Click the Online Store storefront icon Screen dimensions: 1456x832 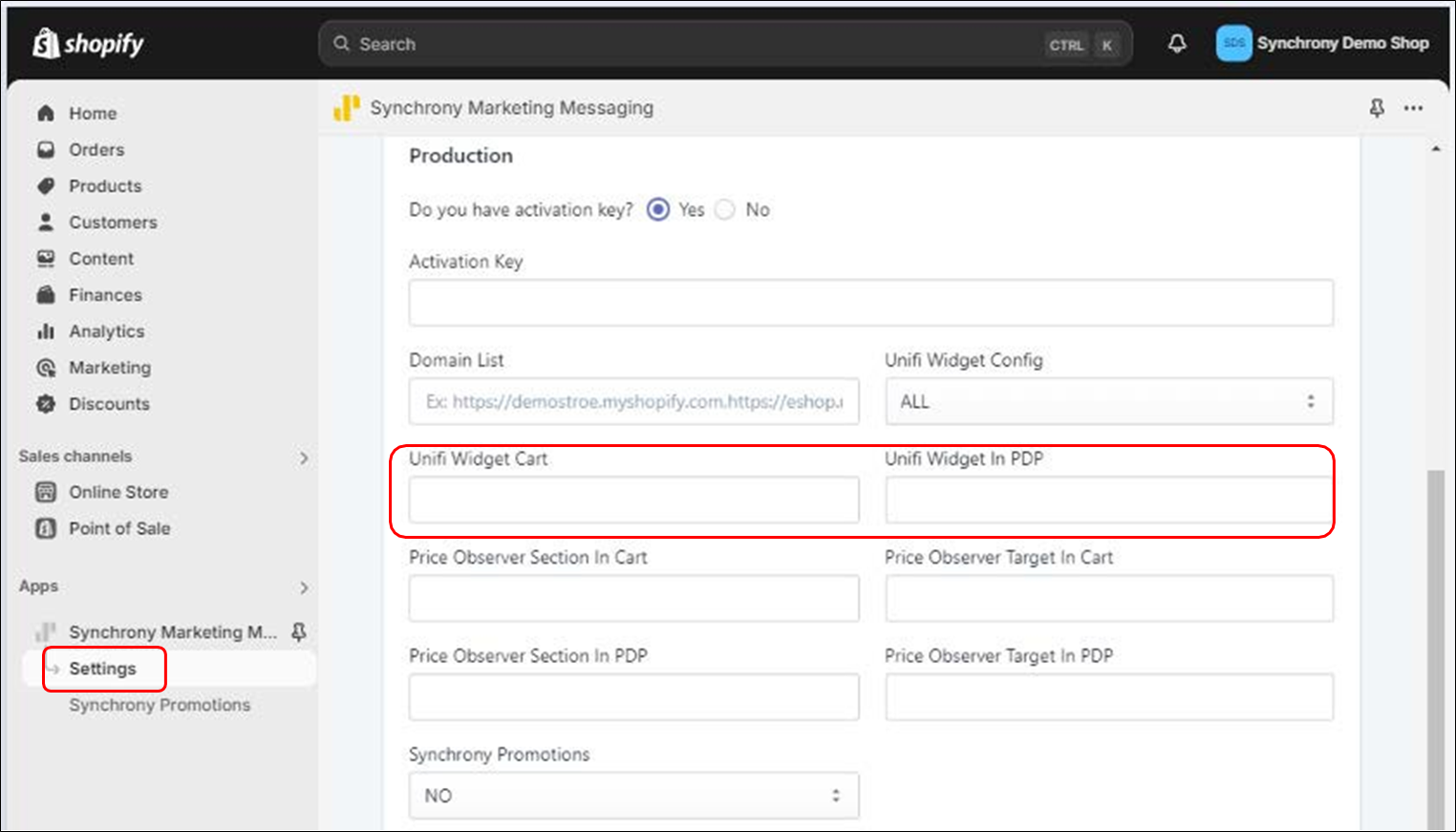(x=46, y=492)
